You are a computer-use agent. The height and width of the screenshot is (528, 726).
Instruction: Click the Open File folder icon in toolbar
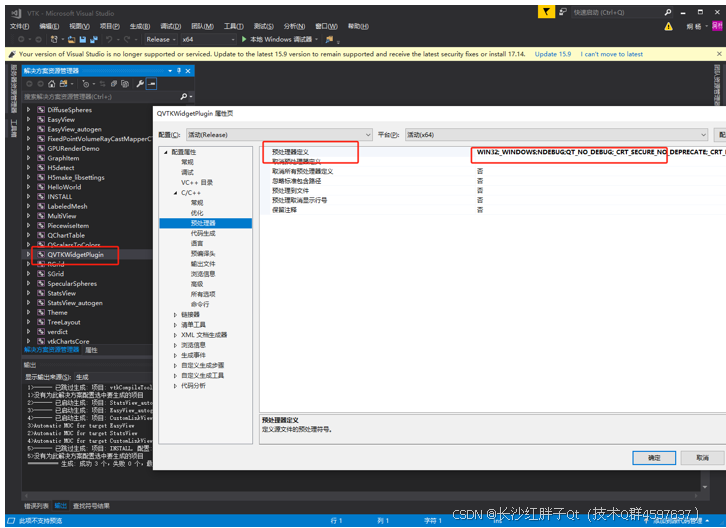[71, 39]
